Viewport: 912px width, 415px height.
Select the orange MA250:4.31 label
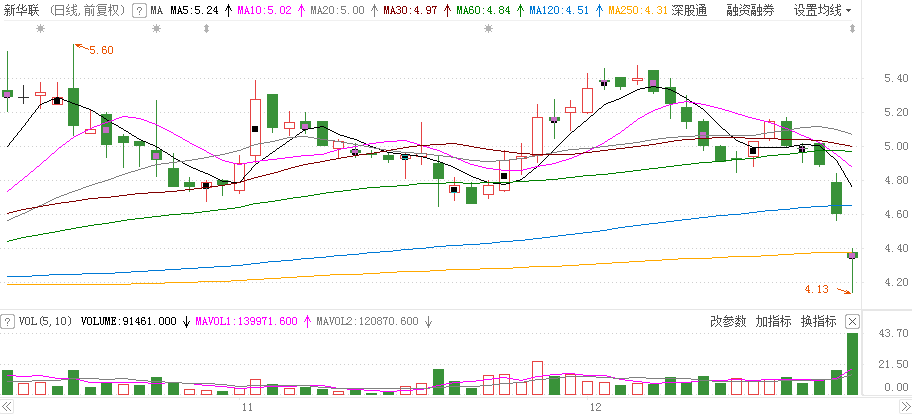(x=637, y=10)
